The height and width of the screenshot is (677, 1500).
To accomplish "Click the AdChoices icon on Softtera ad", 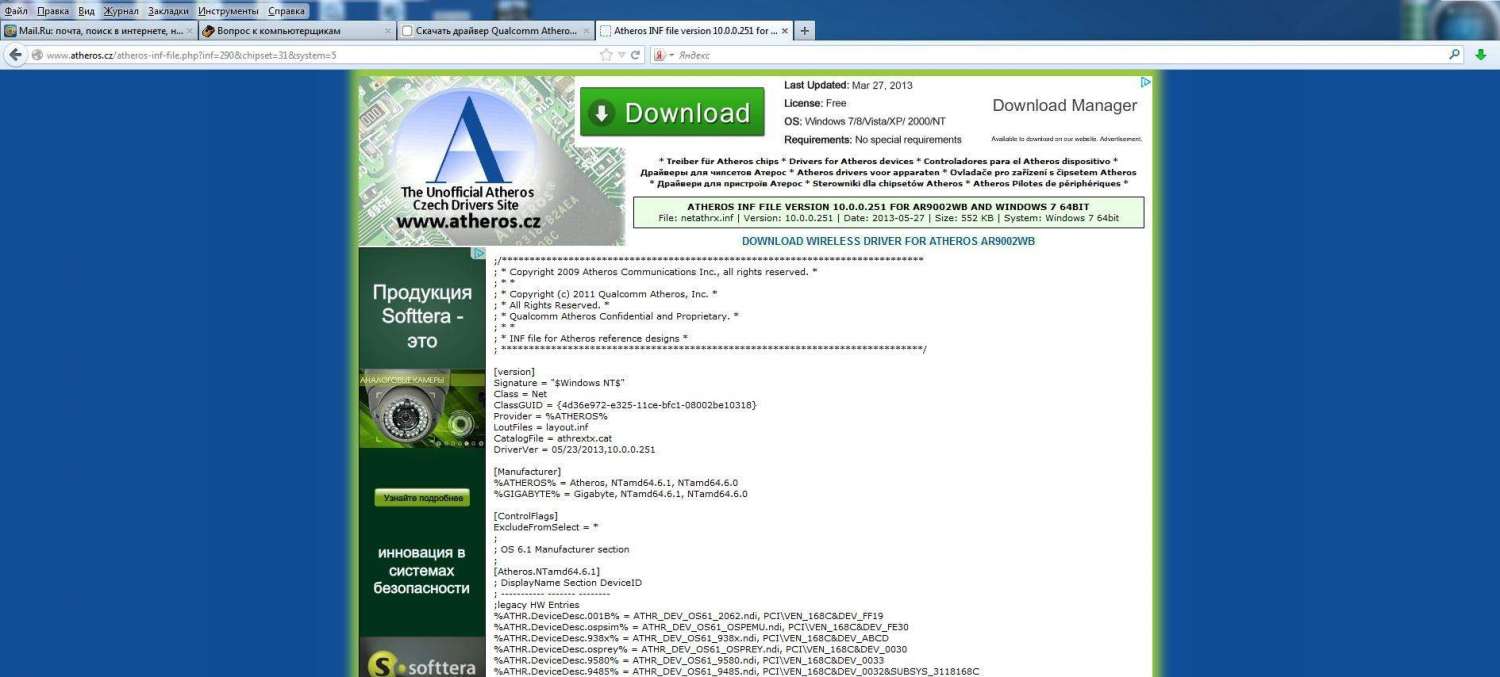I will pos(479,253).
